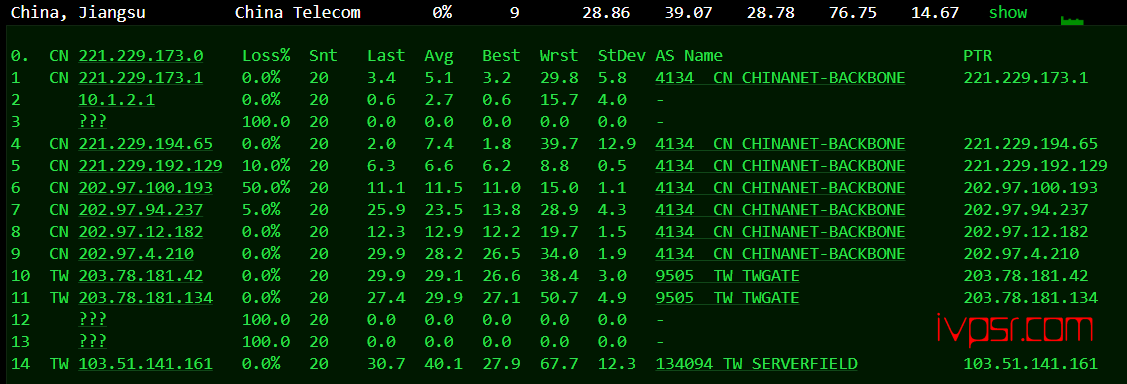Open the hop 4 CHINANET-BACKBONE AS link
Screen dimensions: 1127x384
[780, 144]
